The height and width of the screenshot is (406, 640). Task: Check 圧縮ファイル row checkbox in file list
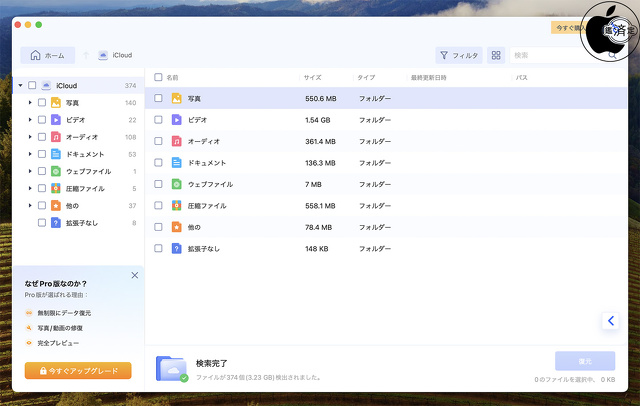pos(158,205)
